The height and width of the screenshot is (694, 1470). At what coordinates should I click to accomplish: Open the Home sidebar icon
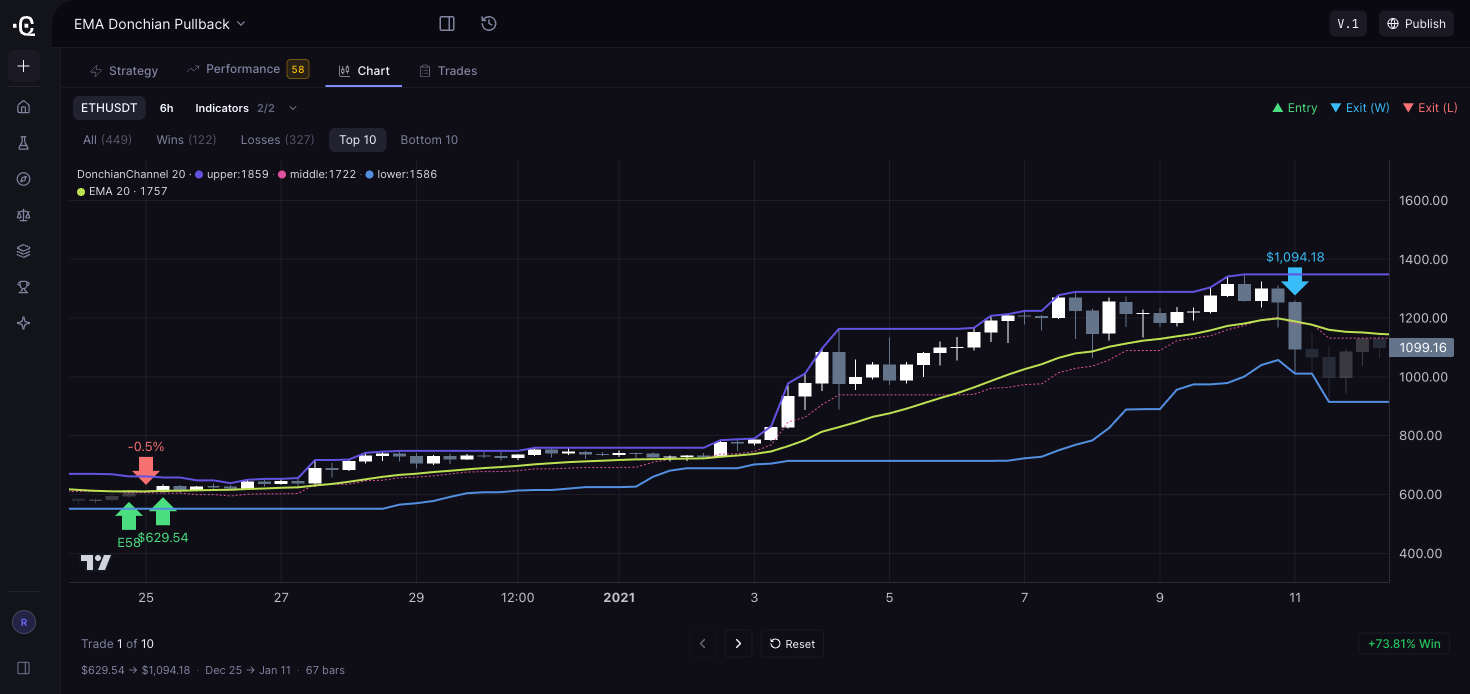pyautogui.click(x=24, y=107)
